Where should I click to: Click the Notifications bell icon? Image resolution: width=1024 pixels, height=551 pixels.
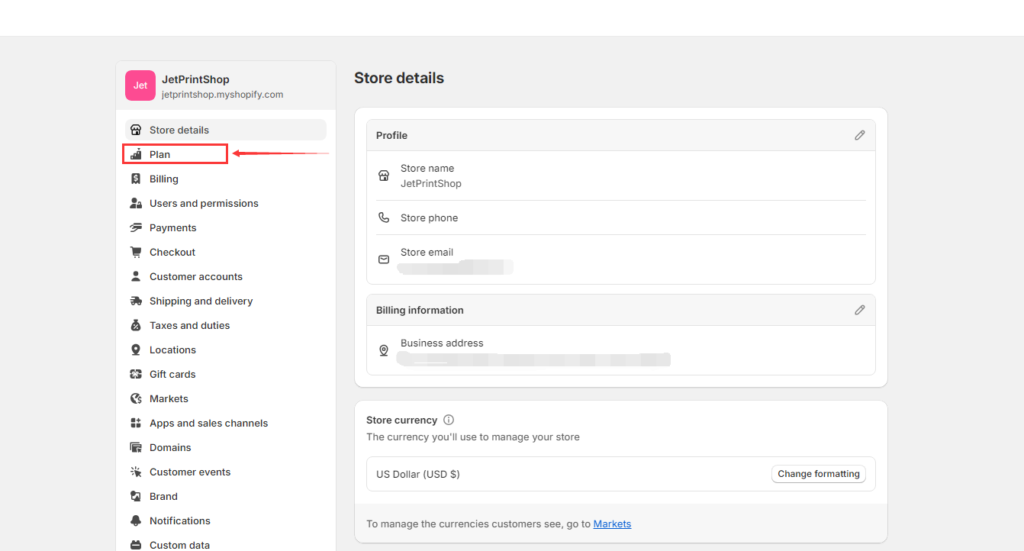(136, 520)
